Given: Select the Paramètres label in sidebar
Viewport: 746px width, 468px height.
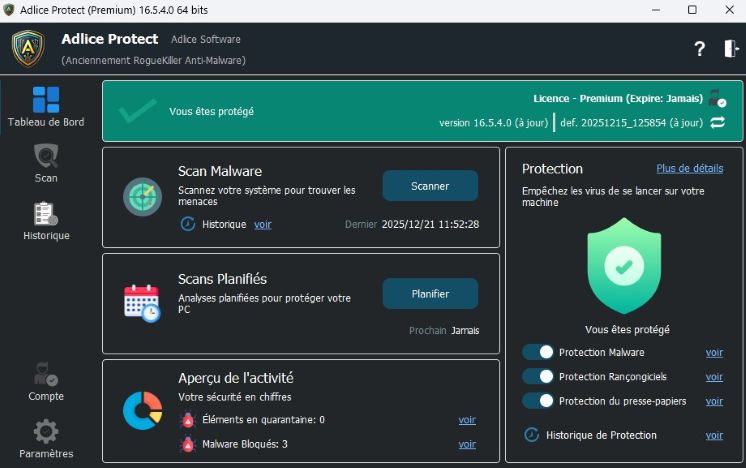Looking at the screenshot, I should coord(46,454).
